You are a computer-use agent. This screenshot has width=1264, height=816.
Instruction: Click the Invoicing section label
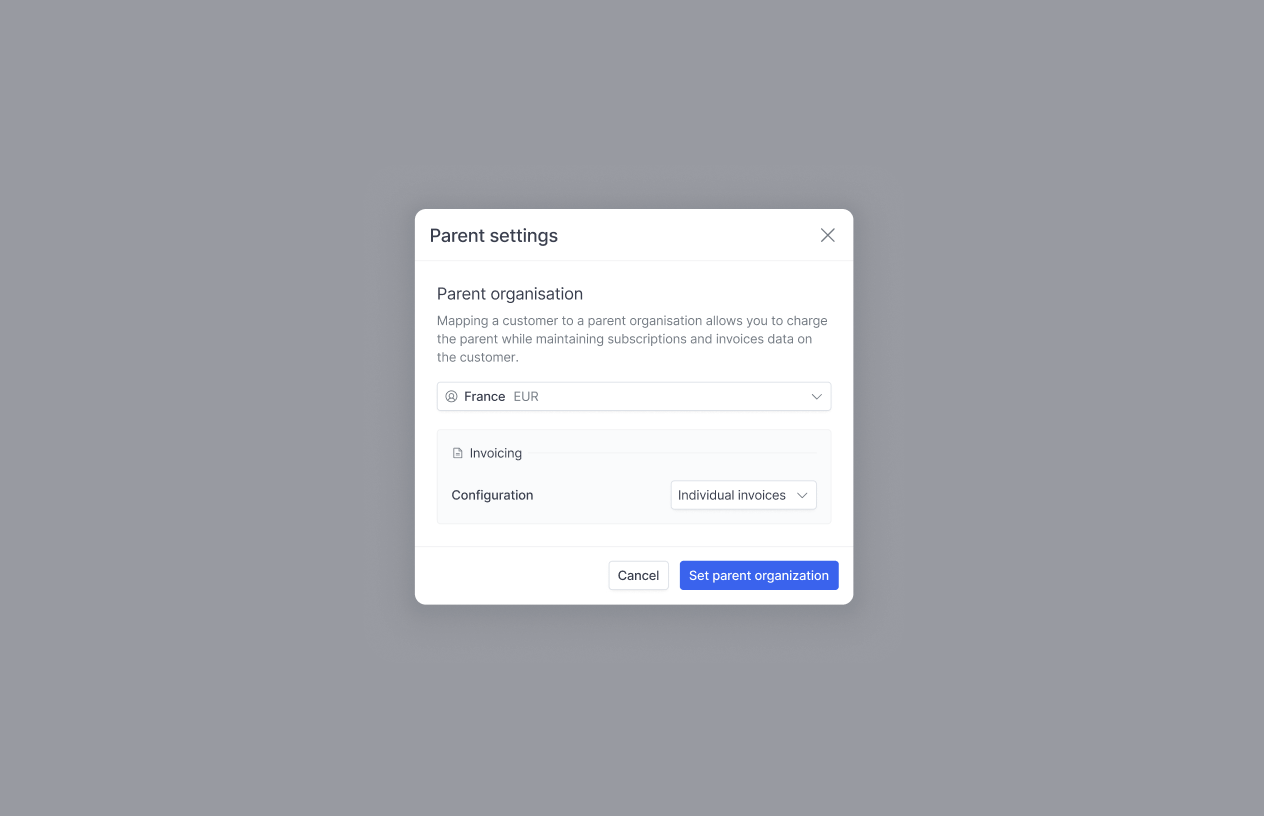click(496, 453)
